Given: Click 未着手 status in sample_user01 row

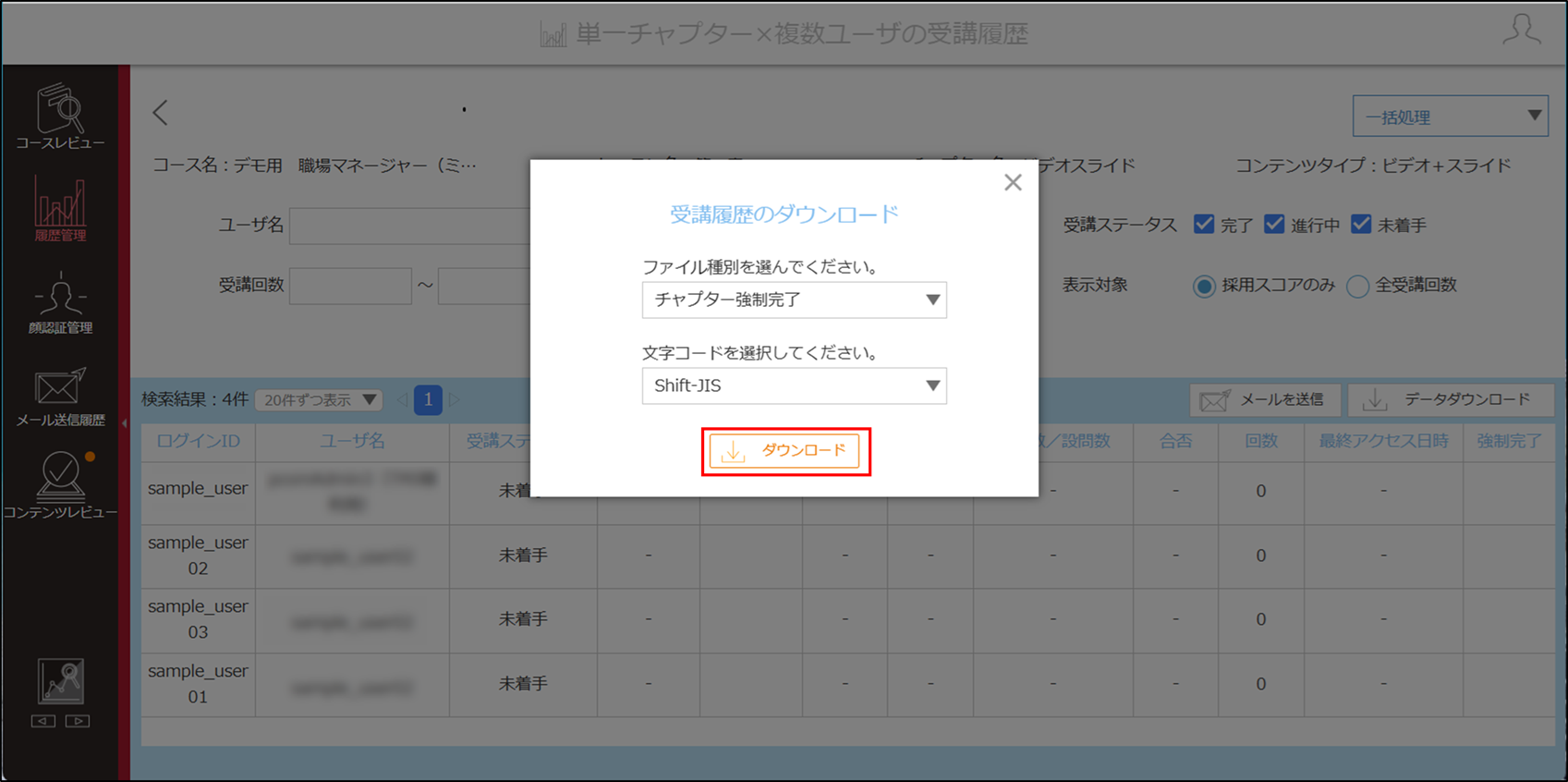Looking at the screenshot, I should (523, 684).
